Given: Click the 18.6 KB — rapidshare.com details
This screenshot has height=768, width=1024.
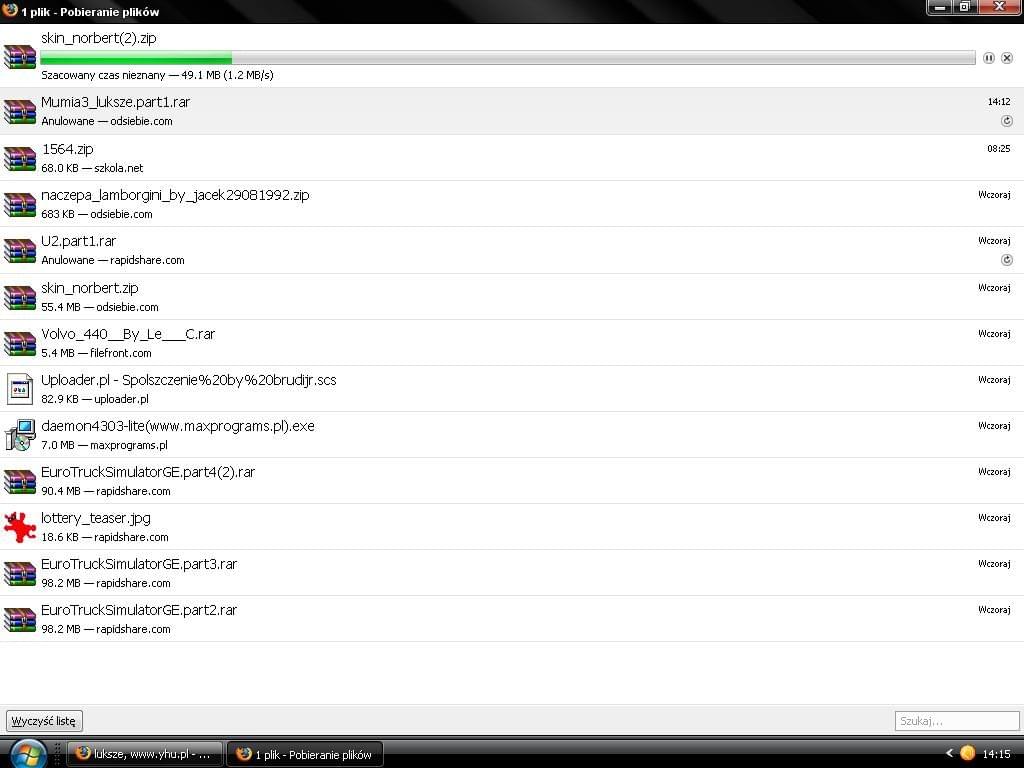Looking at the screenshot, I should pos(105,537).
